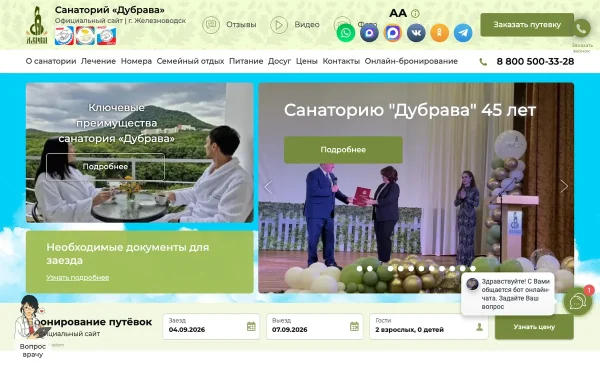Screen dimensions: 600x375
Task: Click the calendar icon in Выезд field
Action: pos(354,326)
